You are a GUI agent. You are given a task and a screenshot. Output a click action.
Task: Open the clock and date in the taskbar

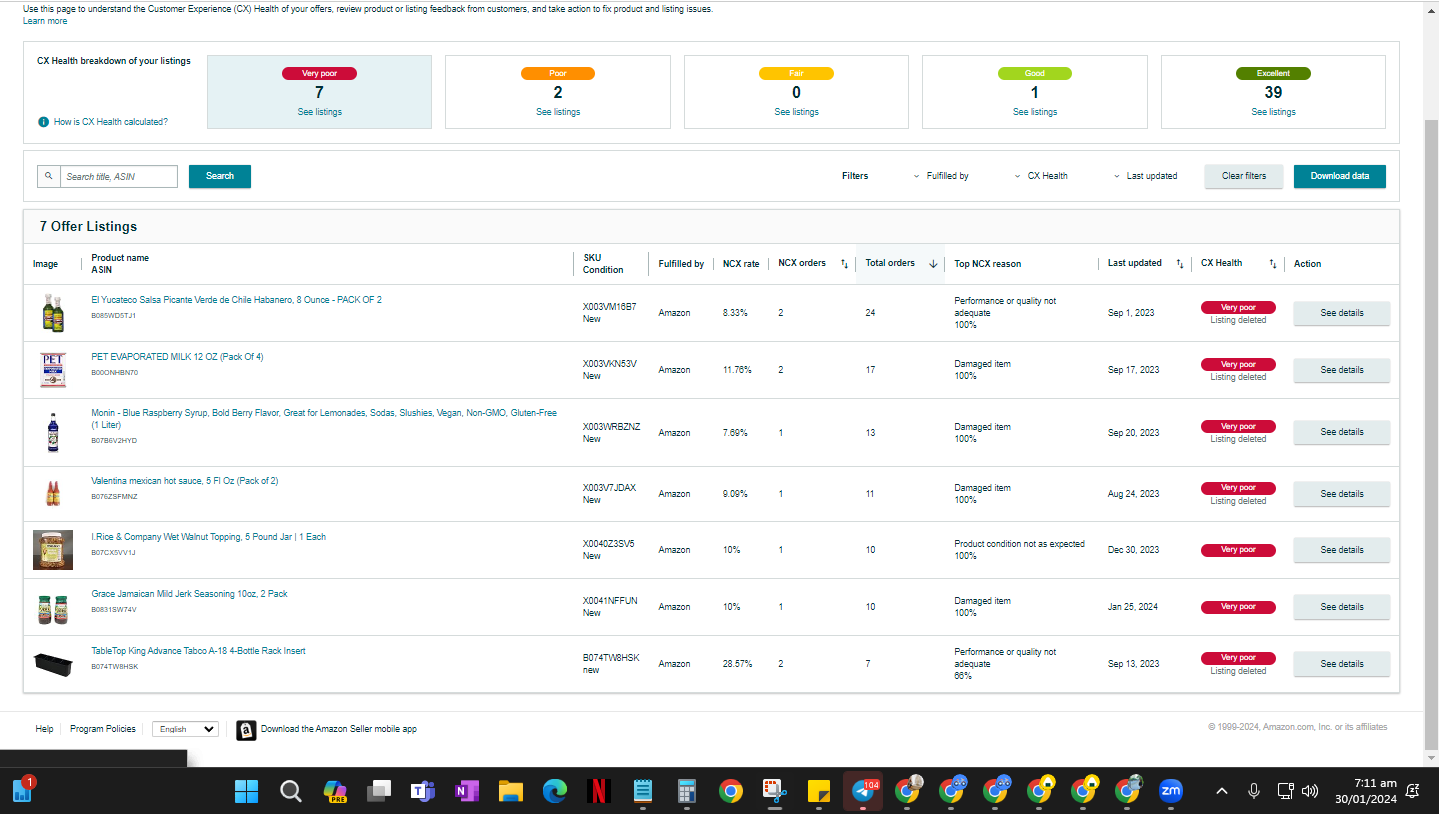(x=1367, y=791)
